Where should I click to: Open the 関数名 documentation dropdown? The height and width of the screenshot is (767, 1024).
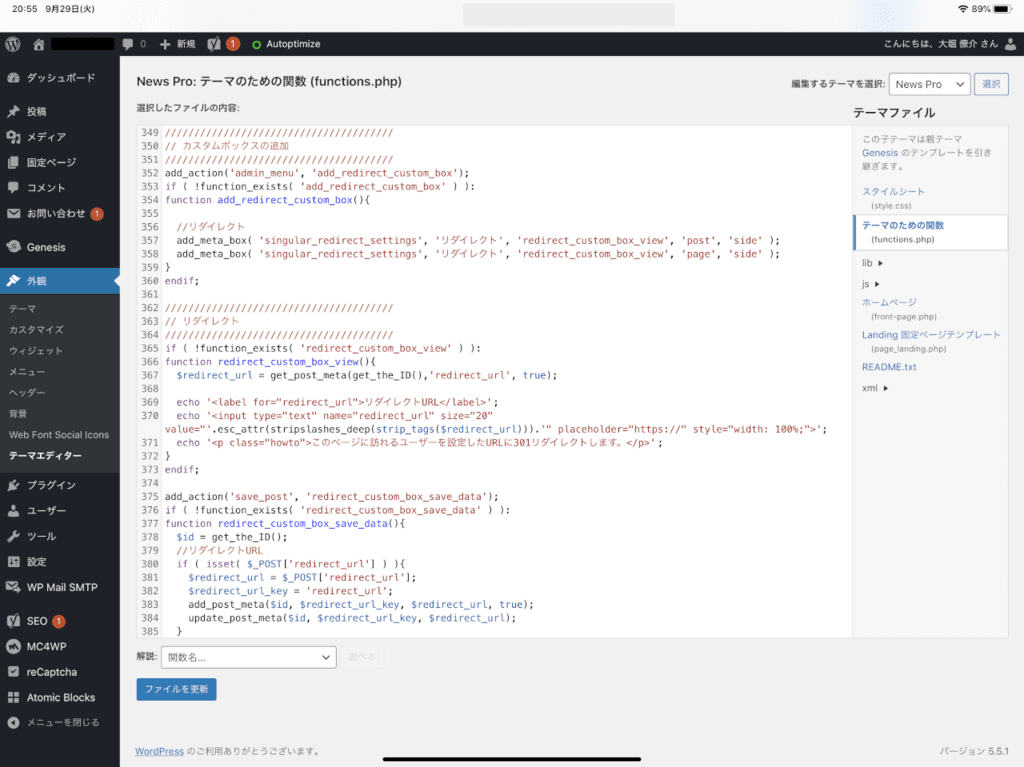[x=248, y=657]
